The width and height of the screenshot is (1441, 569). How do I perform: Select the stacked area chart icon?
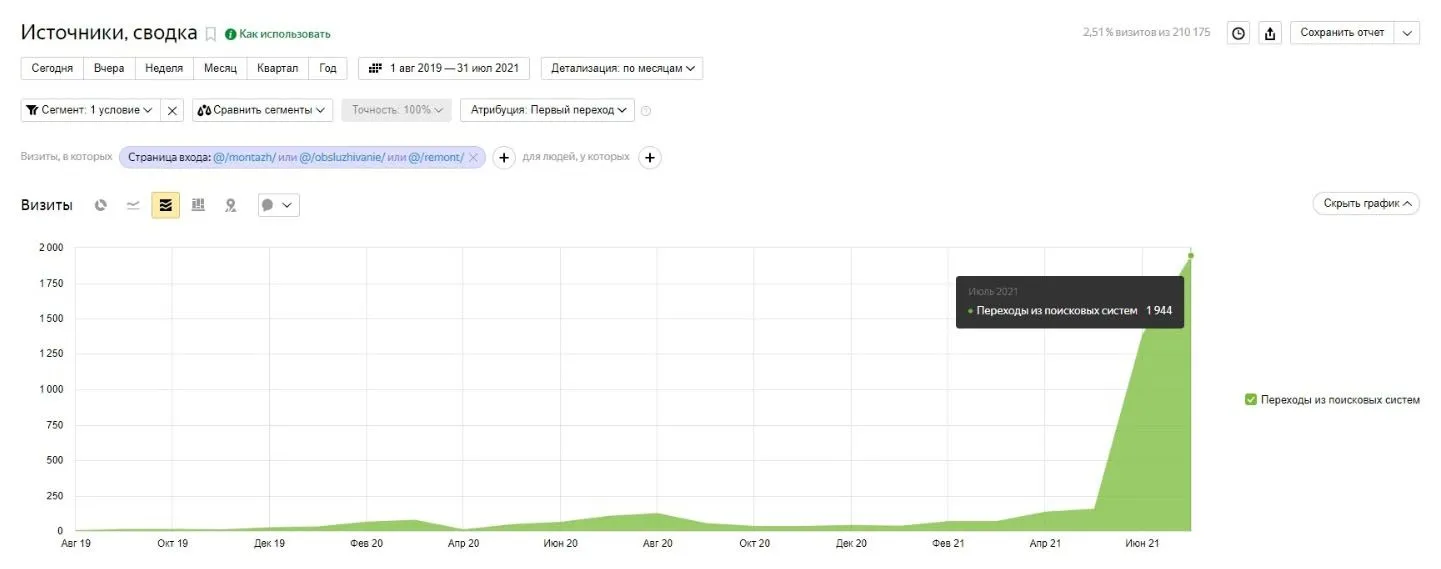pyautogui.click(x=166, y=205)
